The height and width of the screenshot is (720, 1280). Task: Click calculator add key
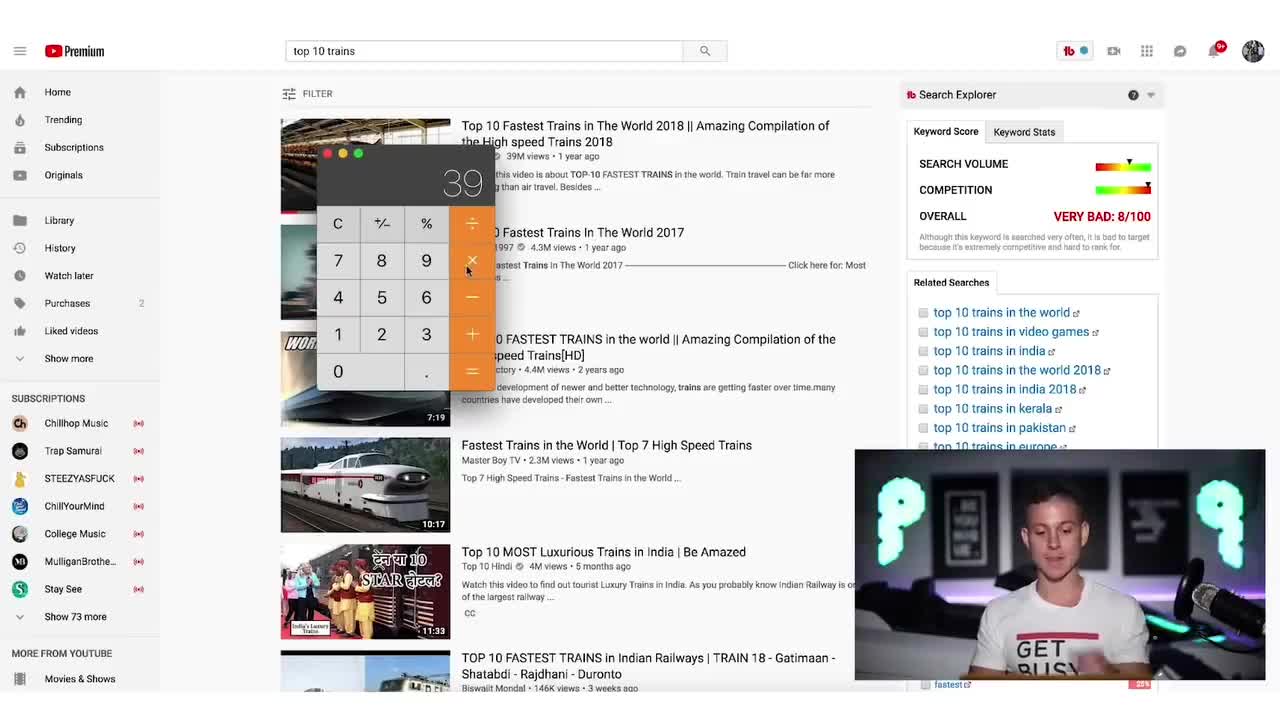click(472, 335)
